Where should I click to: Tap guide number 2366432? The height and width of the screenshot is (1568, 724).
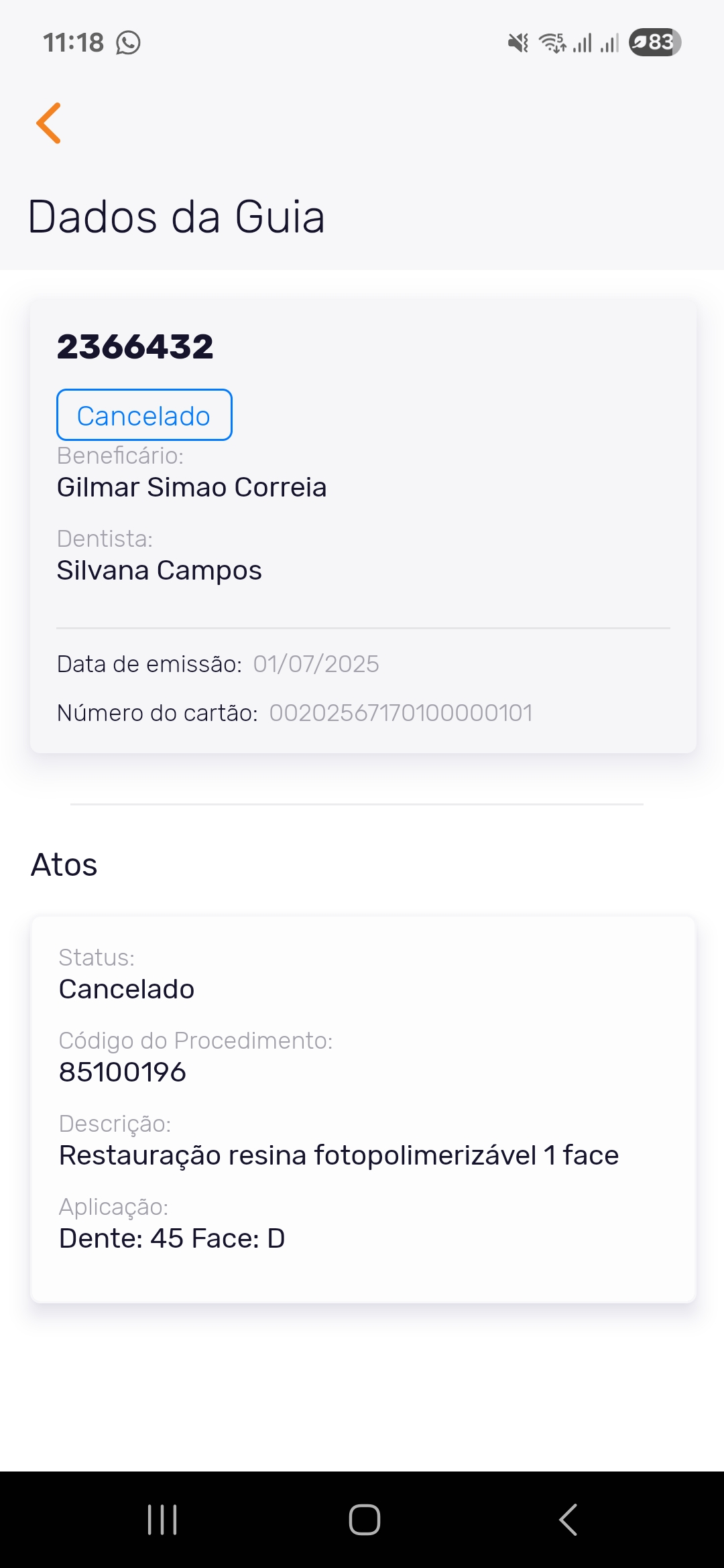135,346
